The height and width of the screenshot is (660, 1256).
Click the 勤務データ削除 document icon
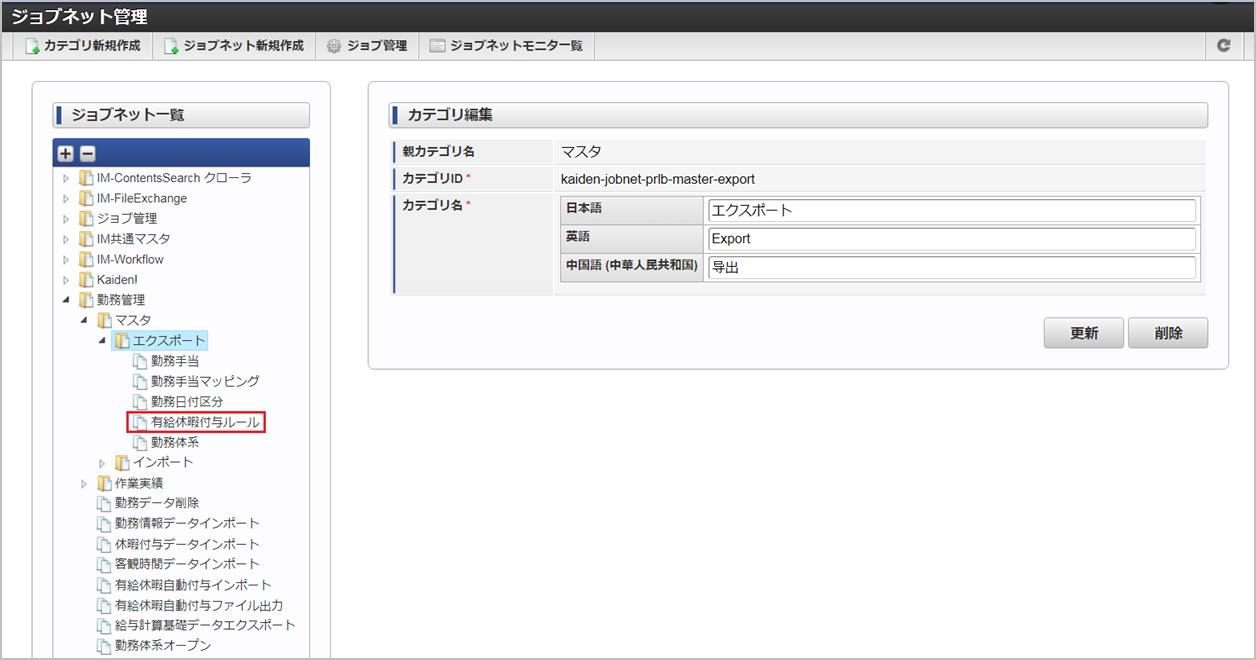point(104,503)
